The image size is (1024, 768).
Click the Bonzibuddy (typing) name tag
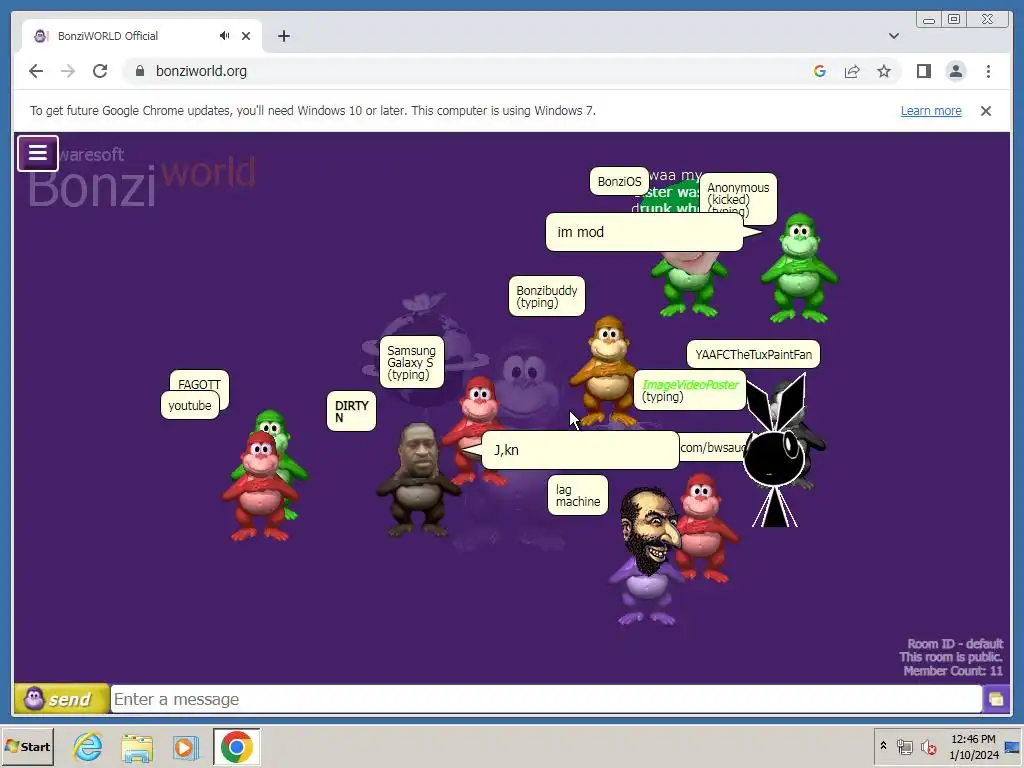pyautogui.click(x=547, y=296)
